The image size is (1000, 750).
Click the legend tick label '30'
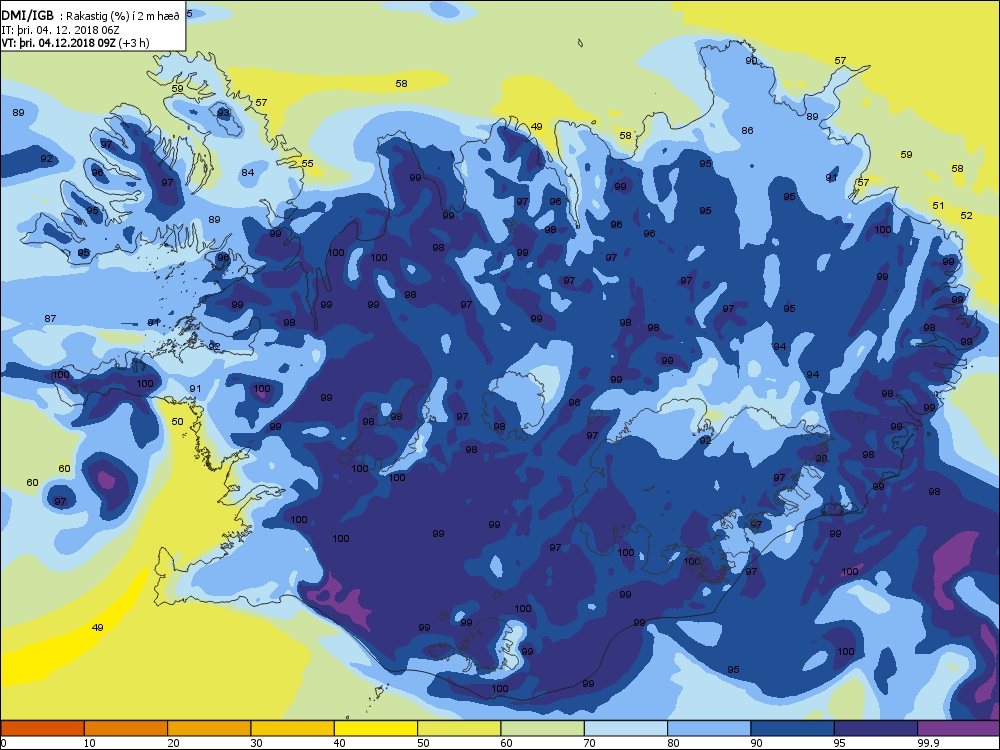tap(256, 742)
